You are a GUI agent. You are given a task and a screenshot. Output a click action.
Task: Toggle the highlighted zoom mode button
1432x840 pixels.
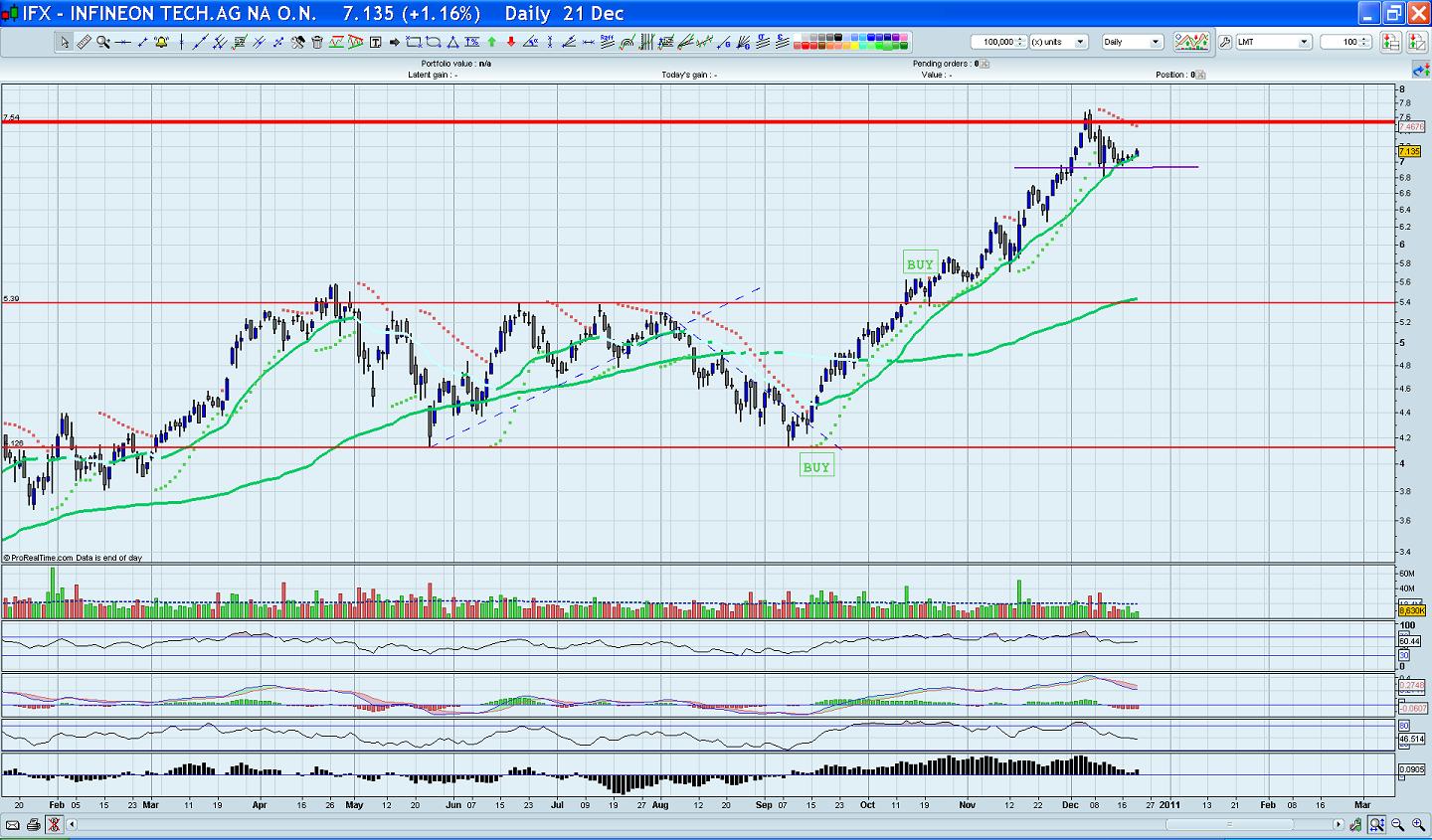click(x=1376, y=824)
